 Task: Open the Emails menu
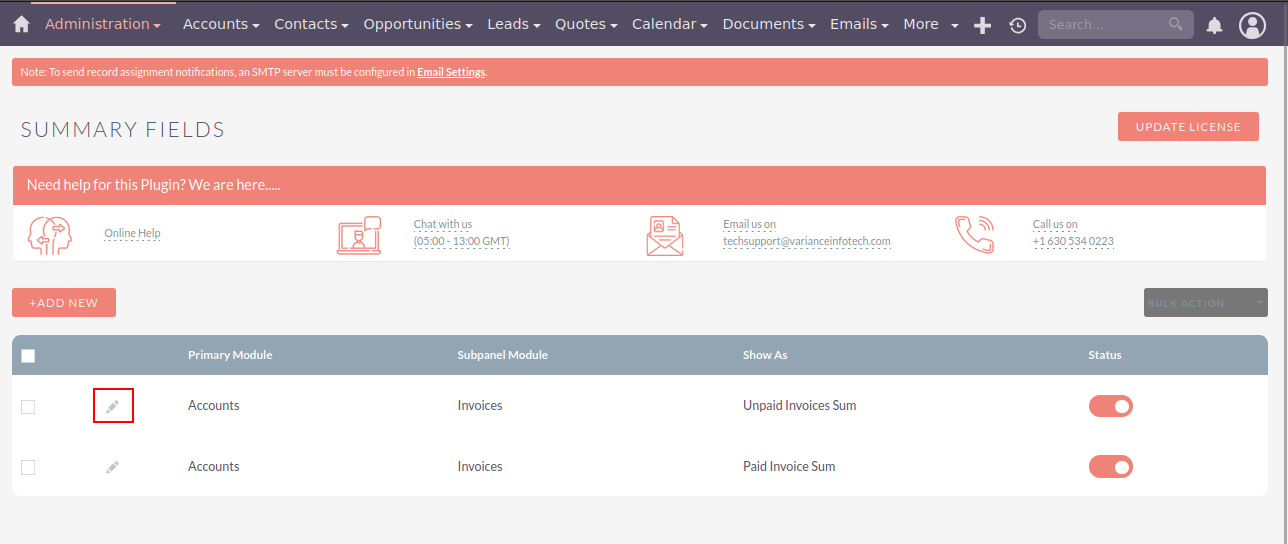(859, 24)
